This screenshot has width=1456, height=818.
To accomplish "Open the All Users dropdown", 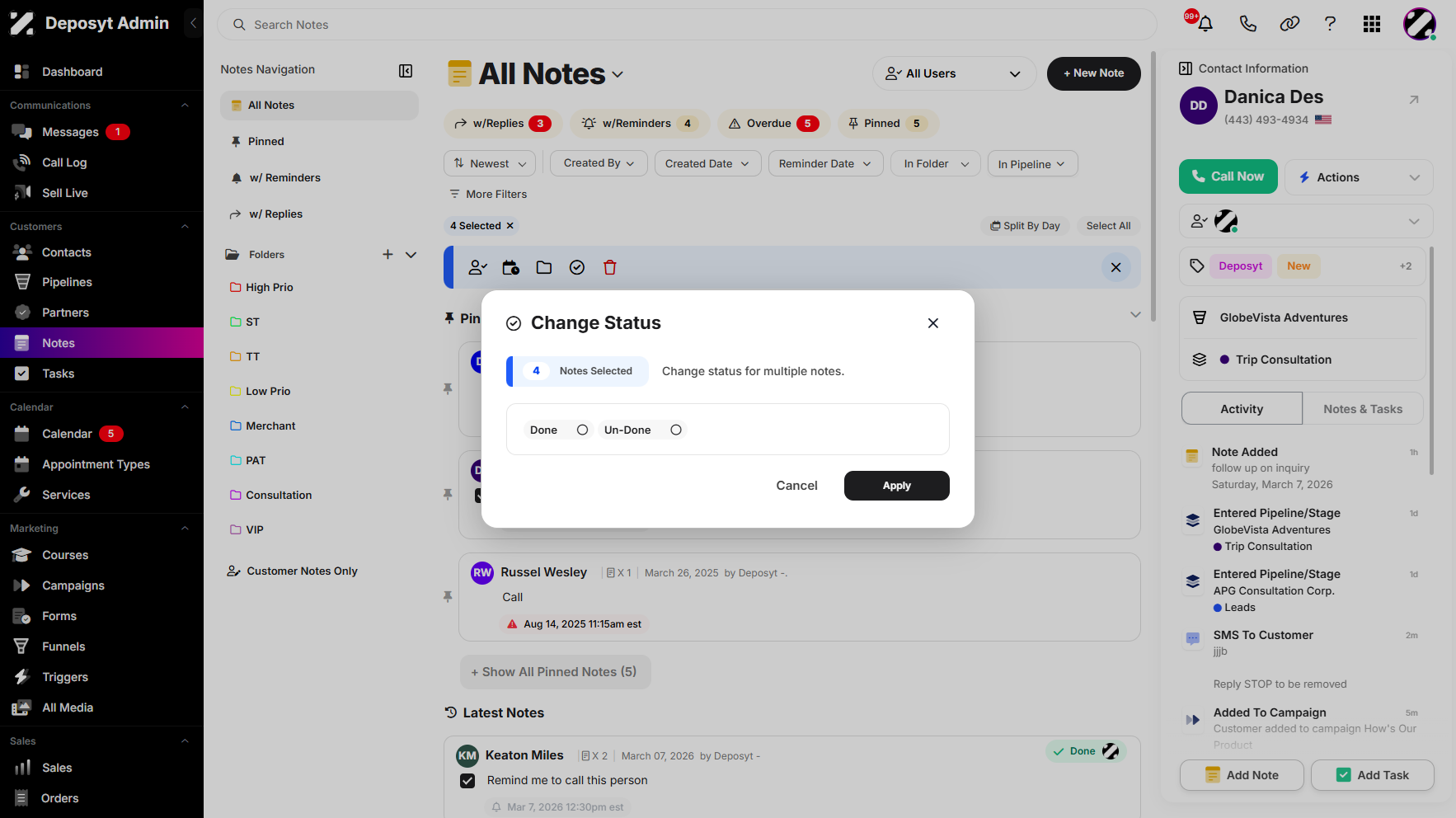I will [954, 74].
